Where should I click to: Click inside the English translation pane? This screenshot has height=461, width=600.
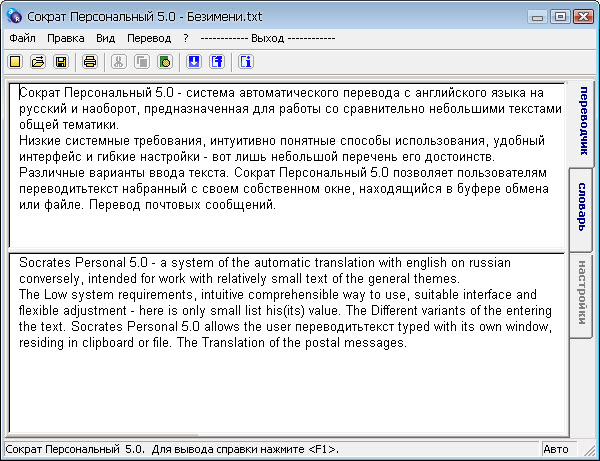click(287, 343)
